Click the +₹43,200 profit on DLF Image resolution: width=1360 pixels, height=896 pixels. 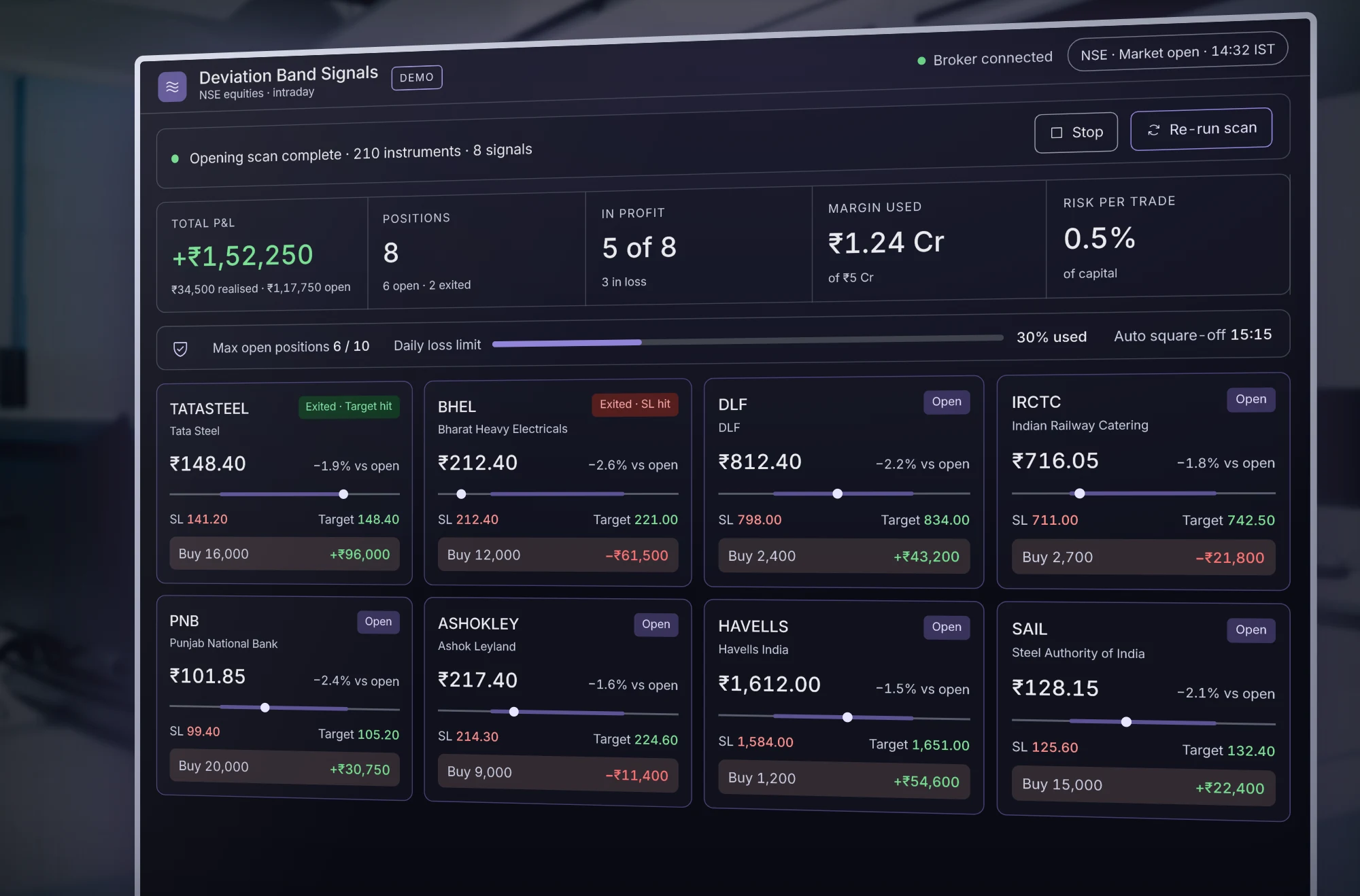[x=926, y=557]
